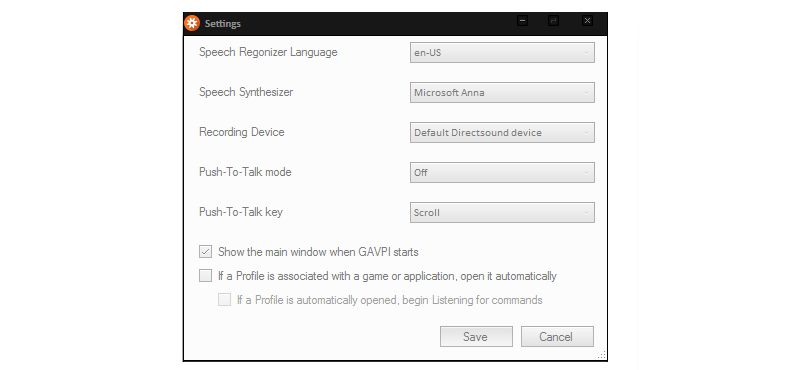Viewport: 800px width, 370px height.
Task: Enable opening Profile automatically with associated application
Action: click(x=205, y=276)
